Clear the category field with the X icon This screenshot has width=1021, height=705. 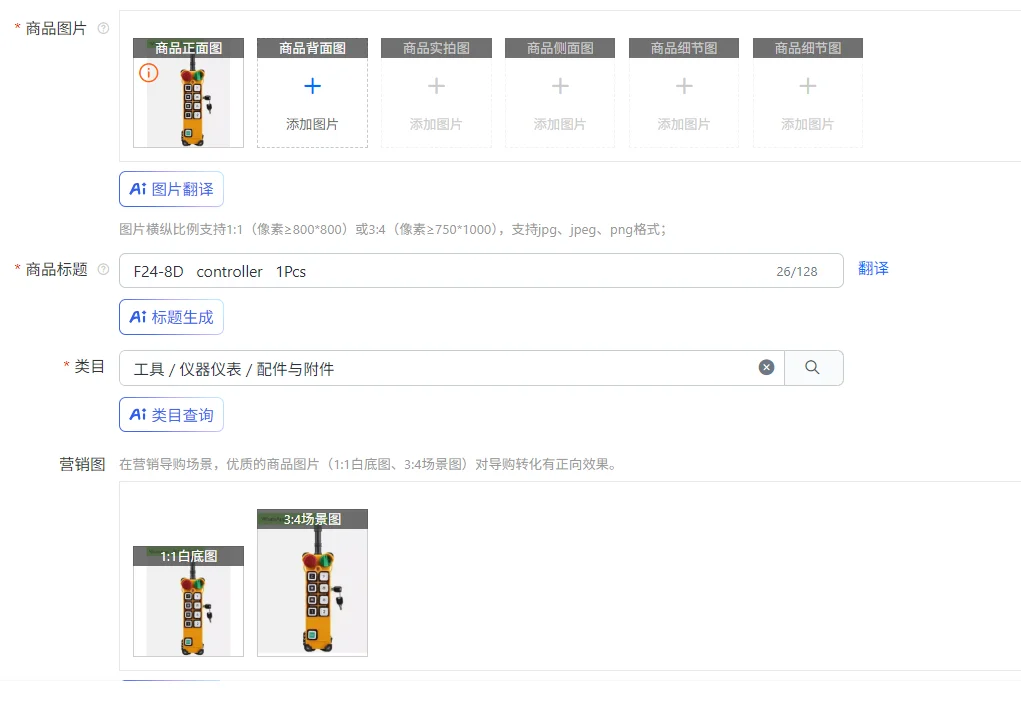click(x=766, y=367)
